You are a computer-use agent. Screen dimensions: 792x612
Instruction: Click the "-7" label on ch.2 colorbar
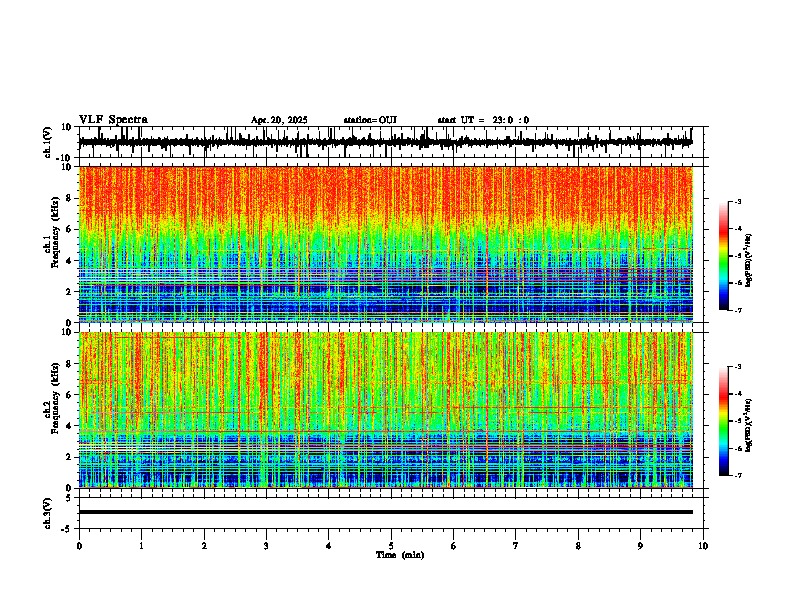738,475
